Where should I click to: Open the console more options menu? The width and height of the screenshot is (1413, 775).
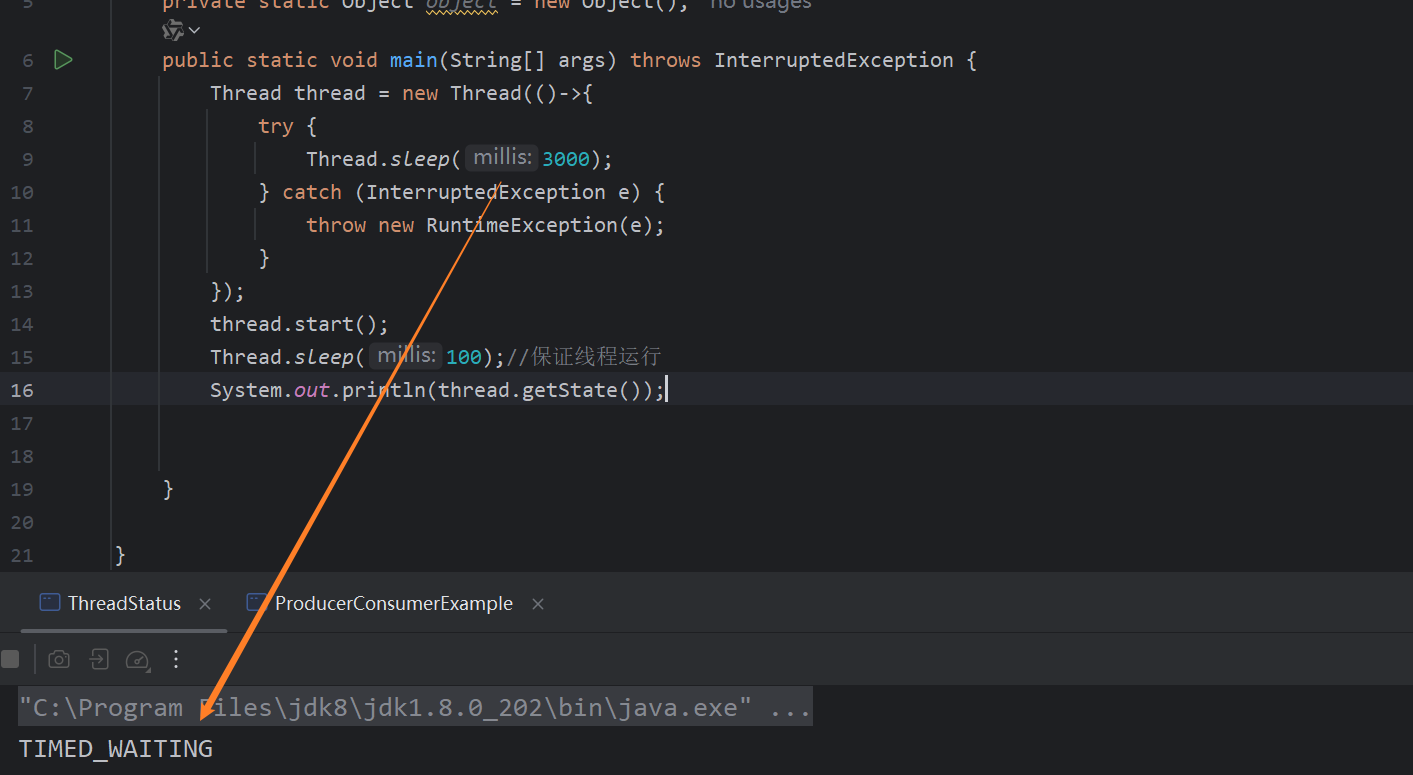pyautogui.click(x=176, y=659)
